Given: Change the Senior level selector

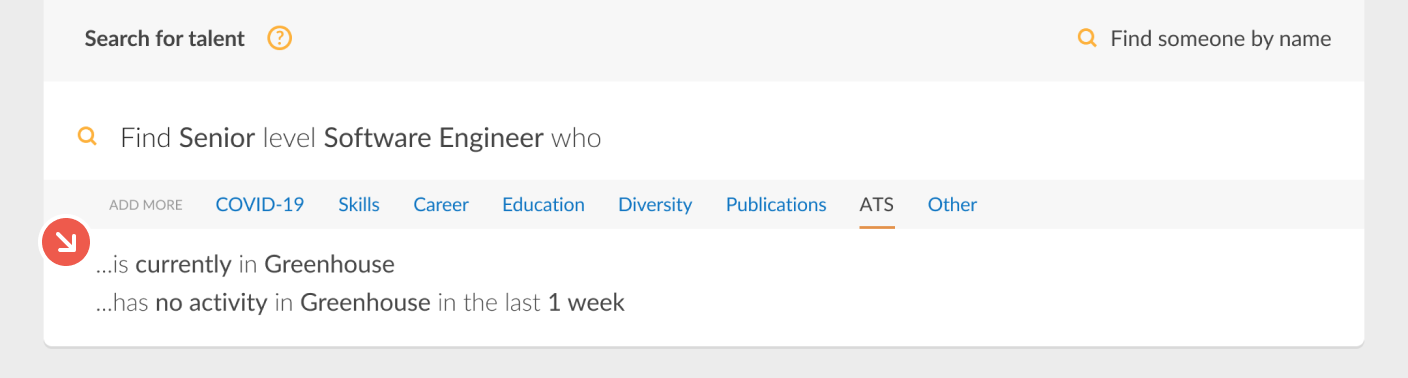Looking at the screenshot, I should click(x=217, y=137).
